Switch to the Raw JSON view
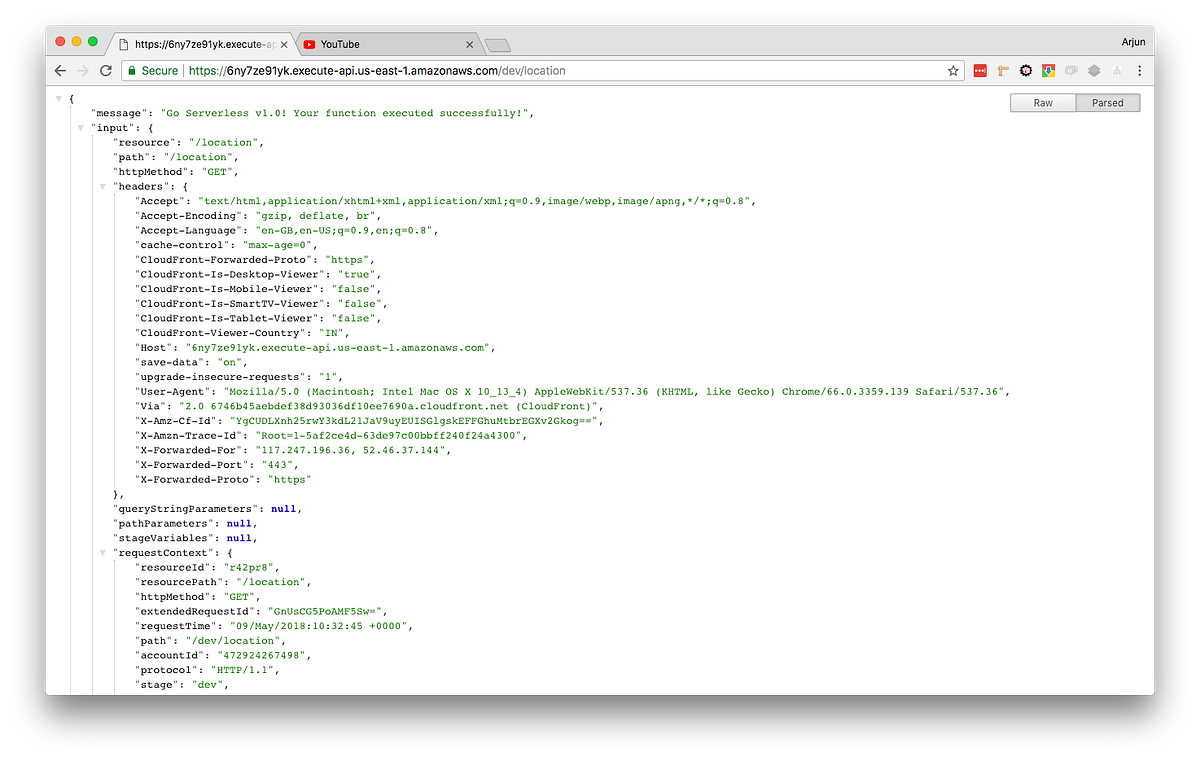The width and height of the screenshot is (1200, 760). (1043, 102)
